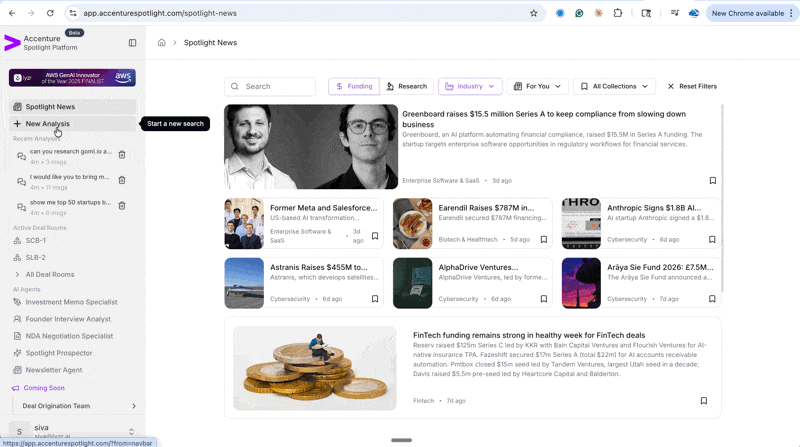Open the Arāya Sie Fund thumbnail

point(581,283)
